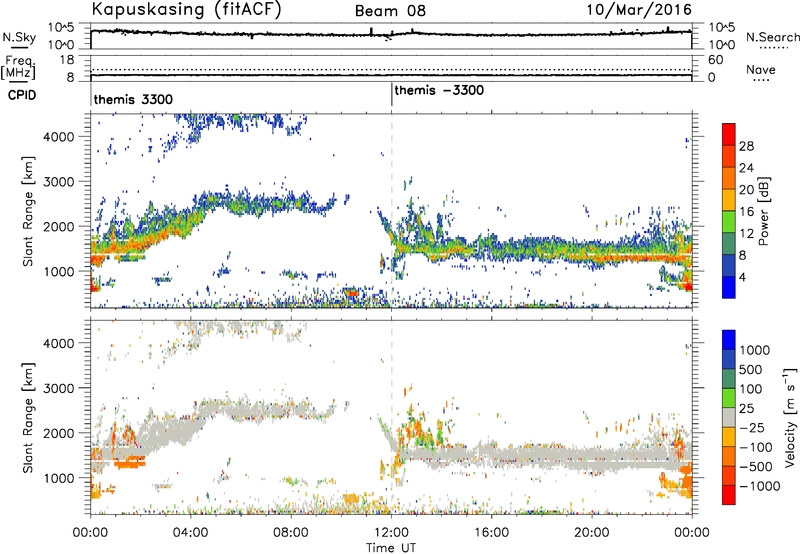Pick the blue bottom segment of Power colorbar
800x554 pixels.
click(729, 287)
